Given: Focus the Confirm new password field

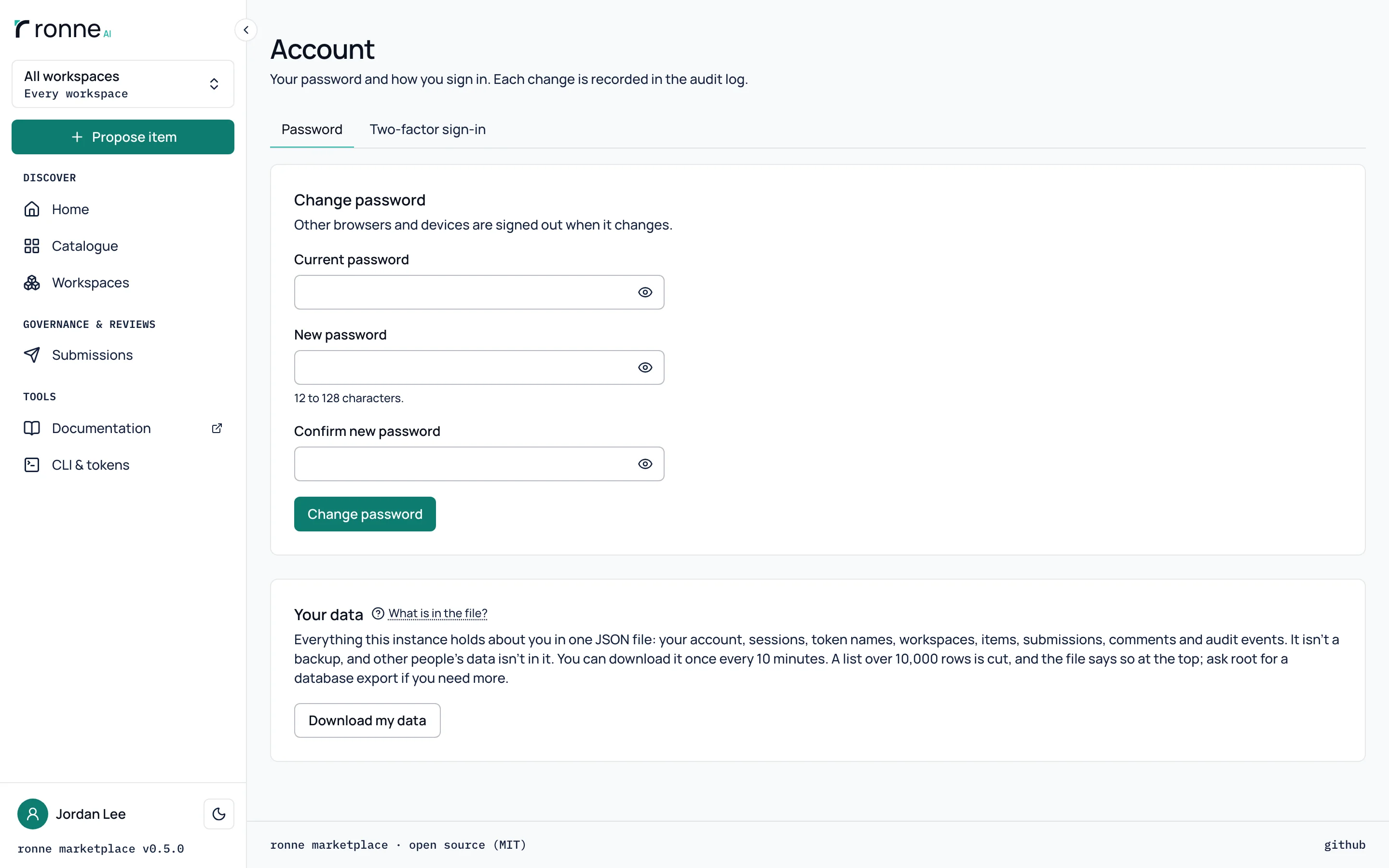Looking at the screenshot, I should pos(479,464).
